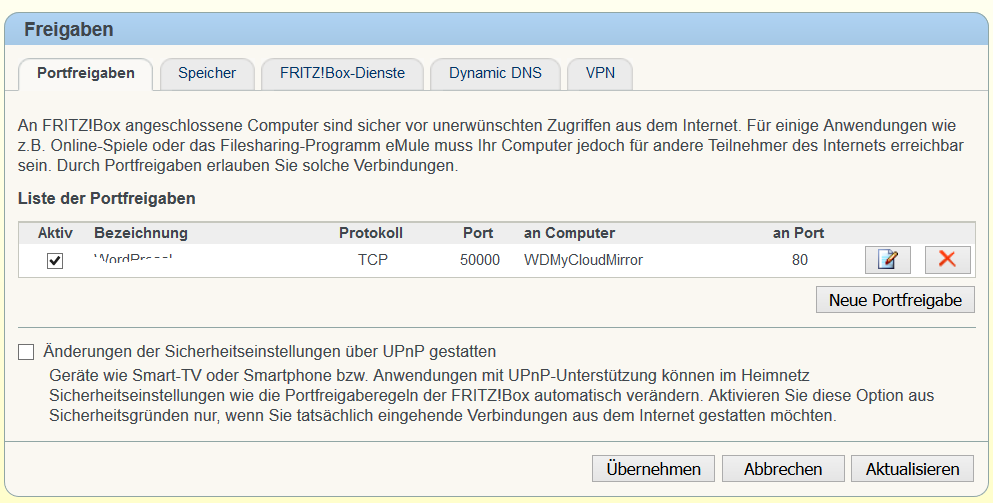
Task: Go to the Dynamic DNS tab
Action: coord(495,73)
